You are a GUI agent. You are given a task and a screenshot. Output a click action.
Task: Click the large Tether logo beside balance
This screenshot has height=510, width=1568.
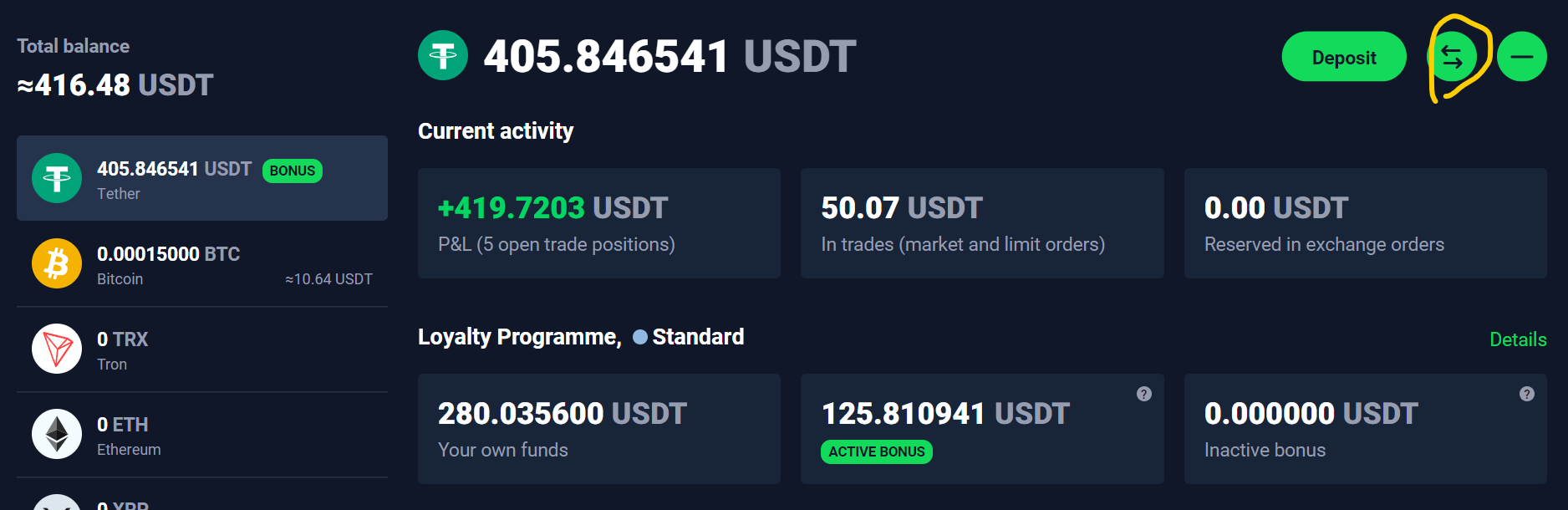(x=443, y=55)
